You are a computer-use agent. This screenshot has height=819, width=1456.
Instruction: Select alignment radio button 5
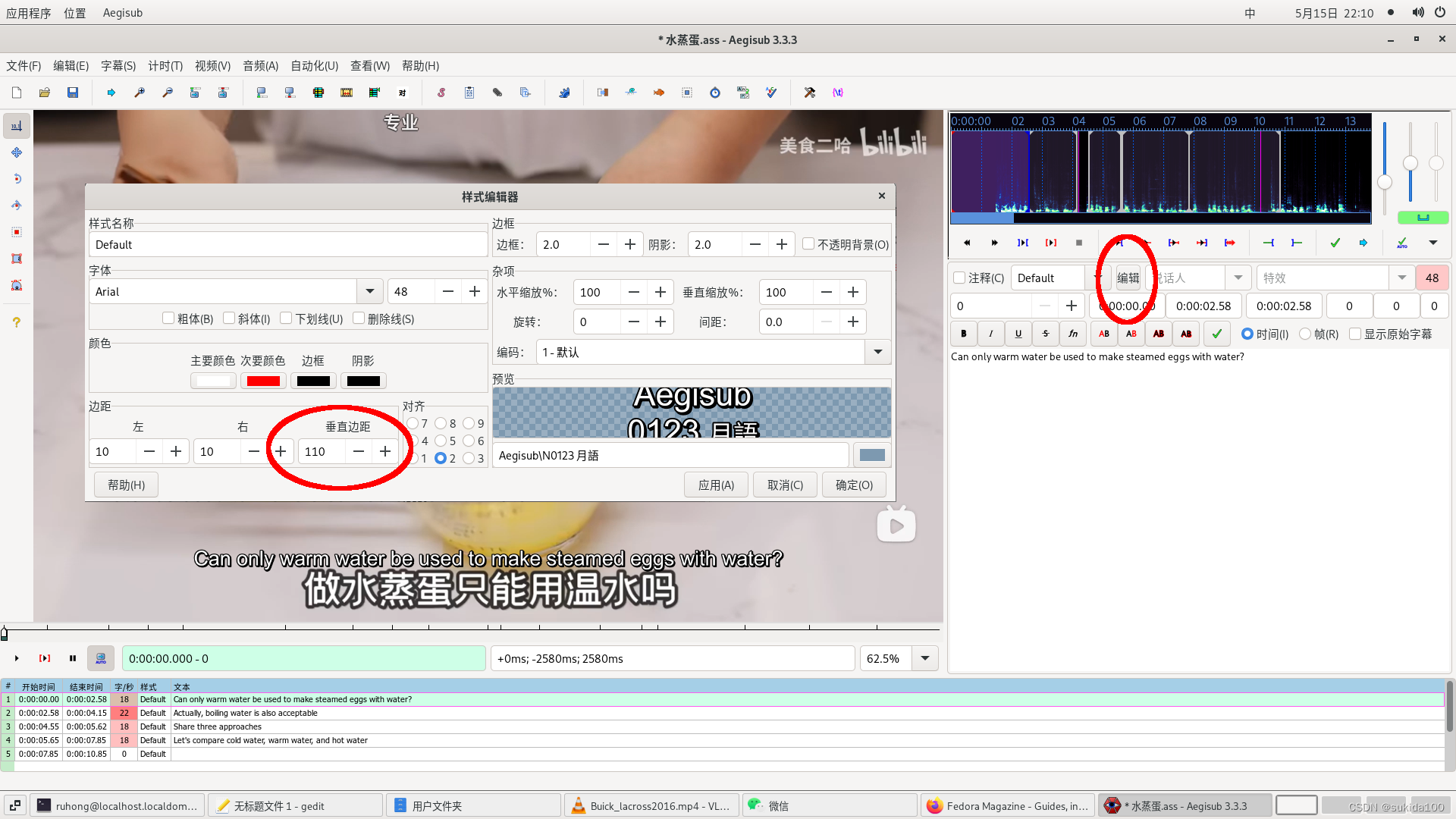441,441
